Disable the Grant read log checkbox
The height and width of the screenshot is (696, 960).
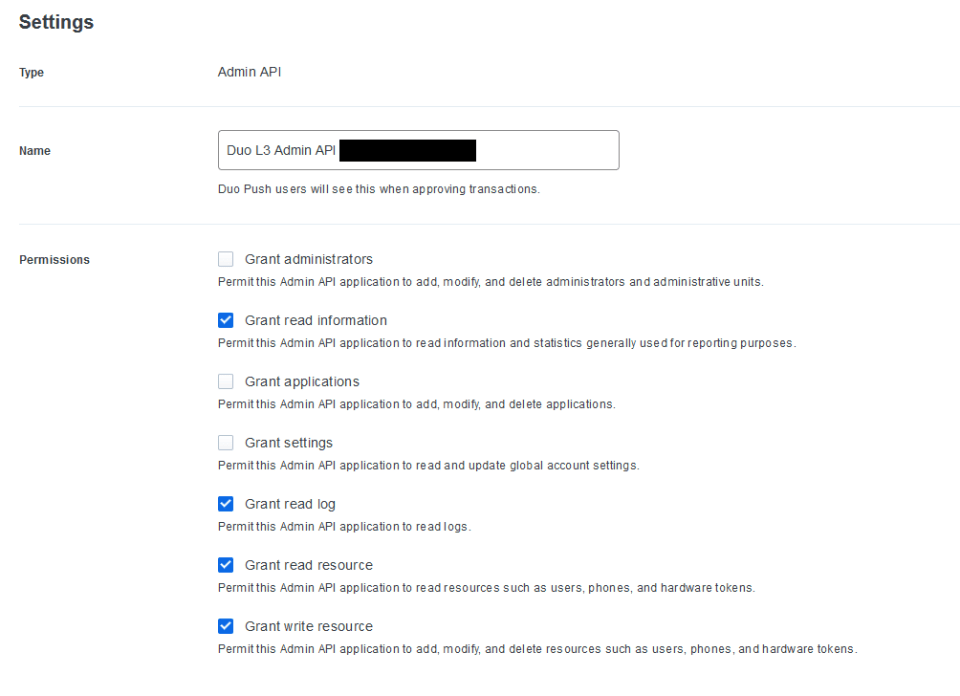coord(226,504)
